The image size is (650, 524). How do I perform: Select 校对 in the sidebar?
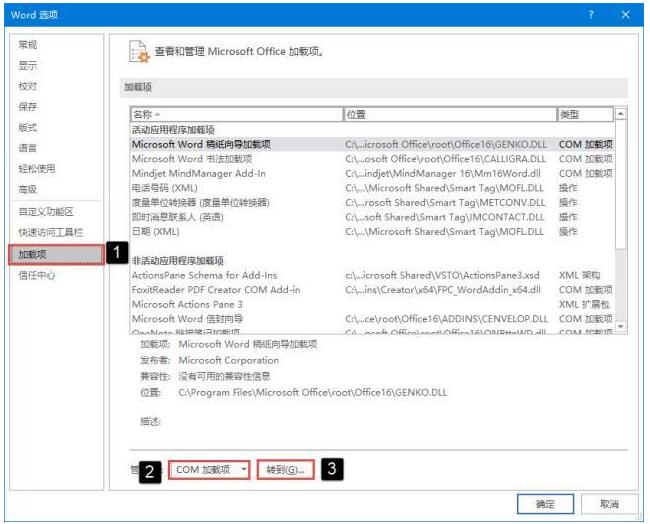(28, 87)
